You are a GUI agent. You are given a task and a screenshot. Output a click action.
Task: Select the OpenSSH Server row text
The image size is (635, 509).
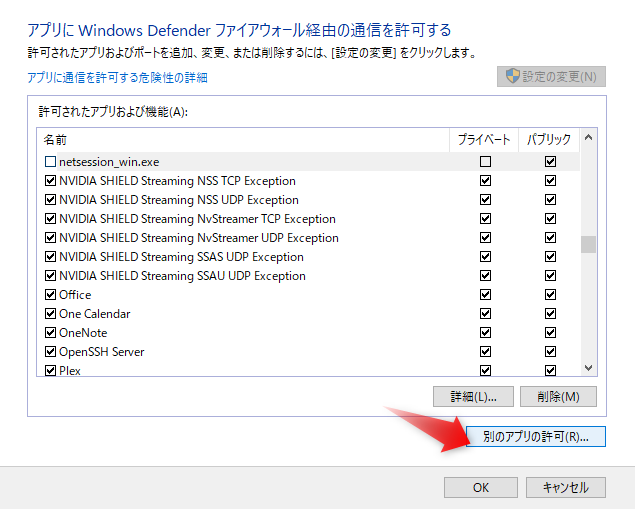(102, 352)
